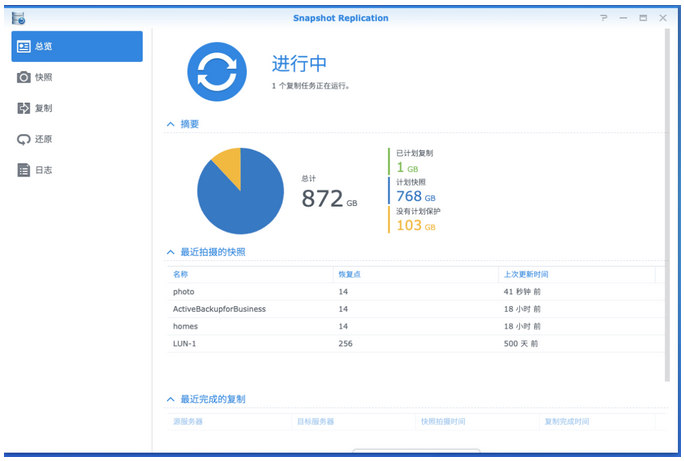684x461 pixels.
Task: Click the Snapshot Replication app icon in title bar
Action: (18, 18)
